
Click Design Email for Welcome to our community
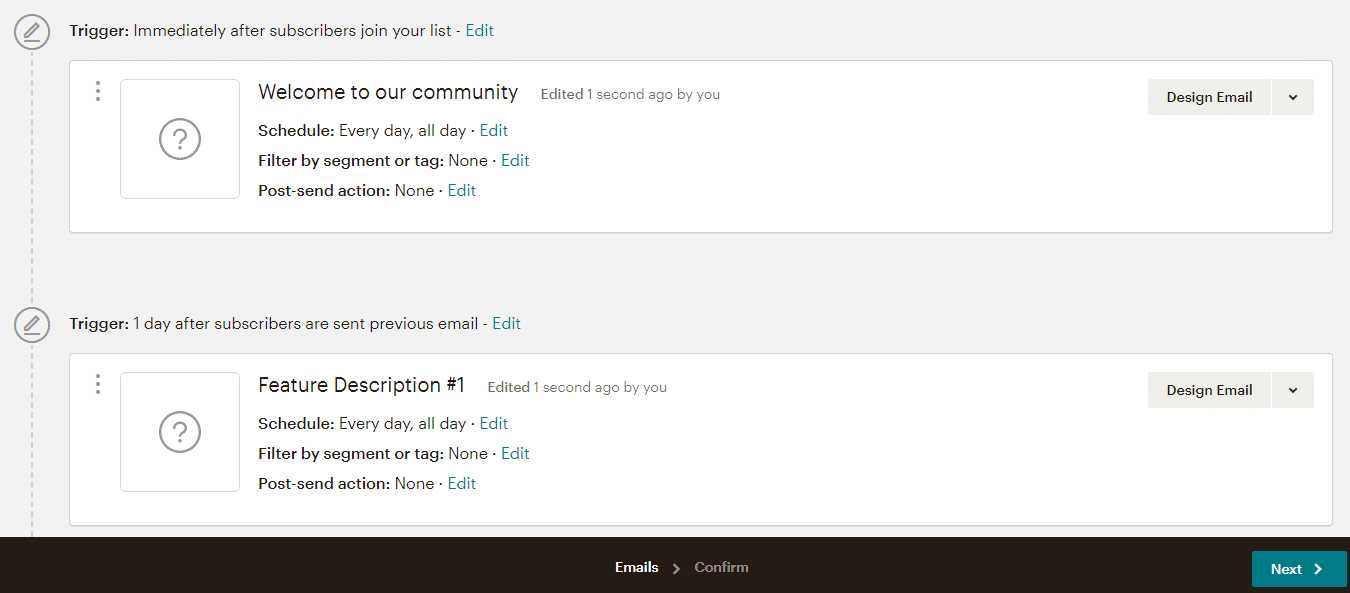(1209, 96)
